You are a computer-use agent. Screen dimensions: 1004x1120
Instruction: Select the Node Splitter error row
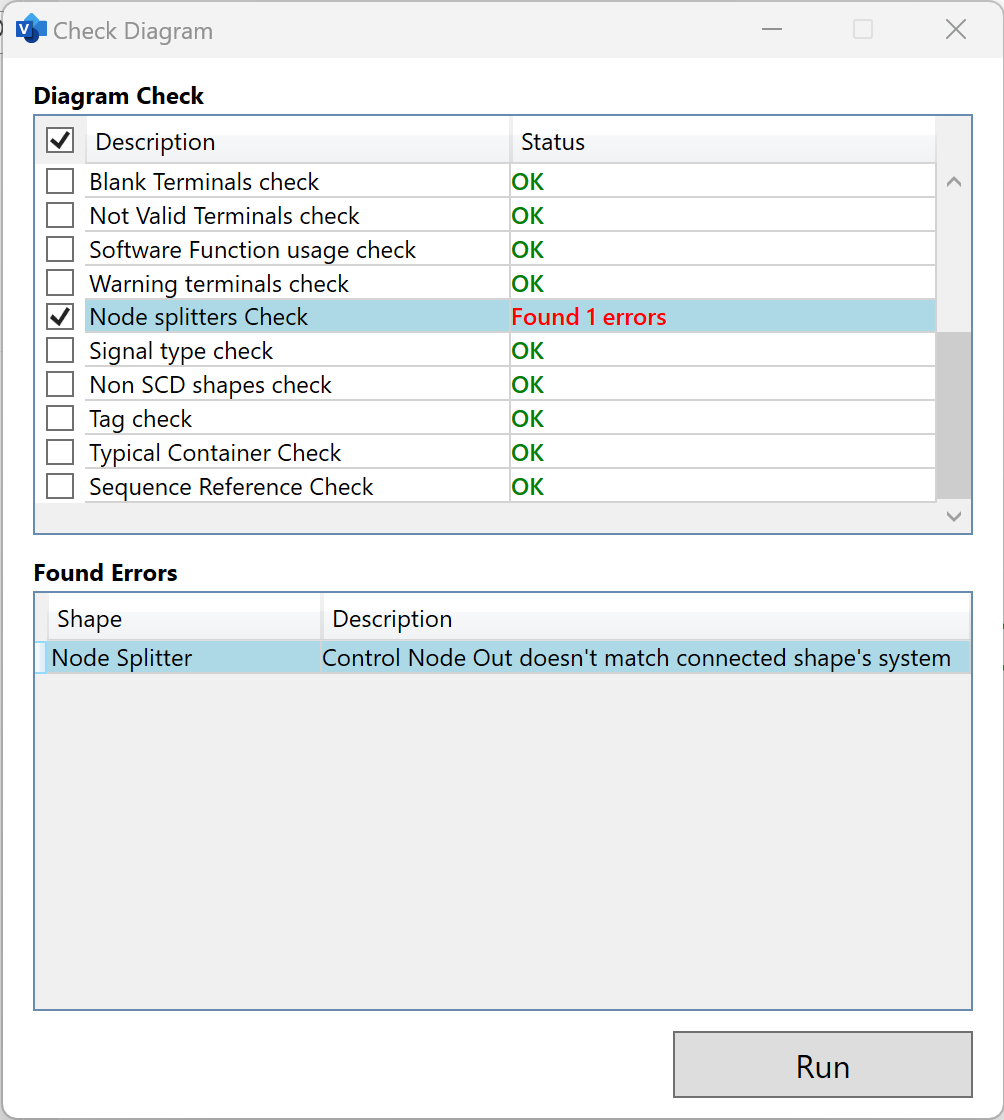pos(503,657)
